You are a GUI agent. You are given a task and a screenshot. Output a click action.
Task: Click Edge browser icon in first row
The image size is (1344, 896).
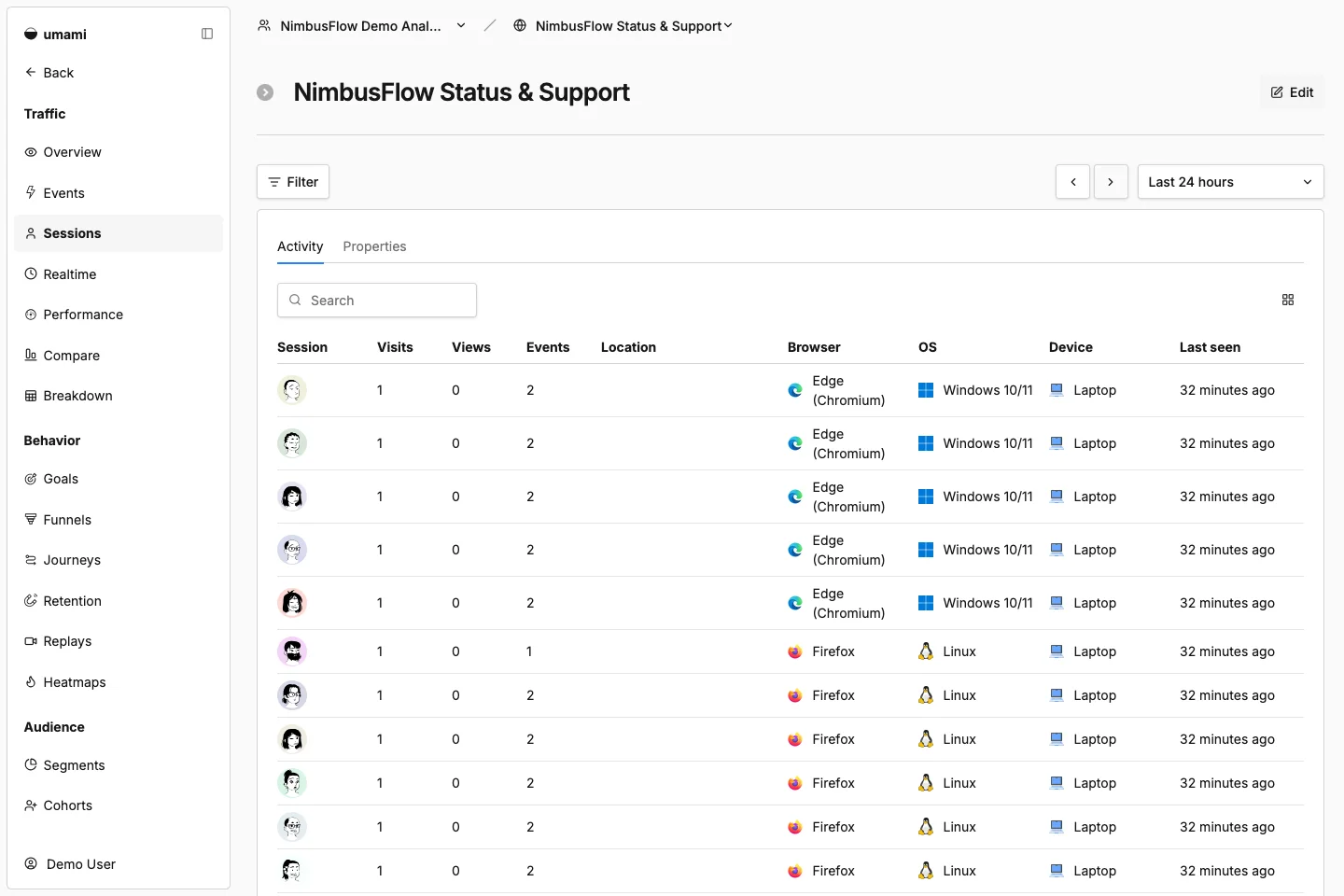click(795, 390)
